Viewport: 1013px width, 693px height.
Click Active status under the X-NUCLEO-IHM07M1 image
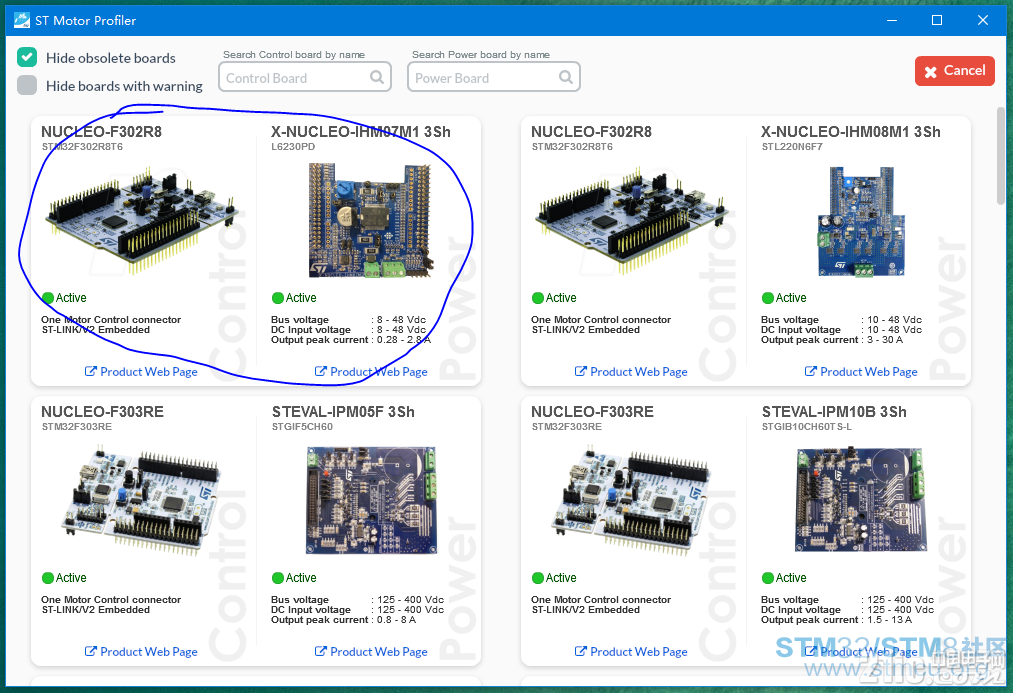pos(294,298)
